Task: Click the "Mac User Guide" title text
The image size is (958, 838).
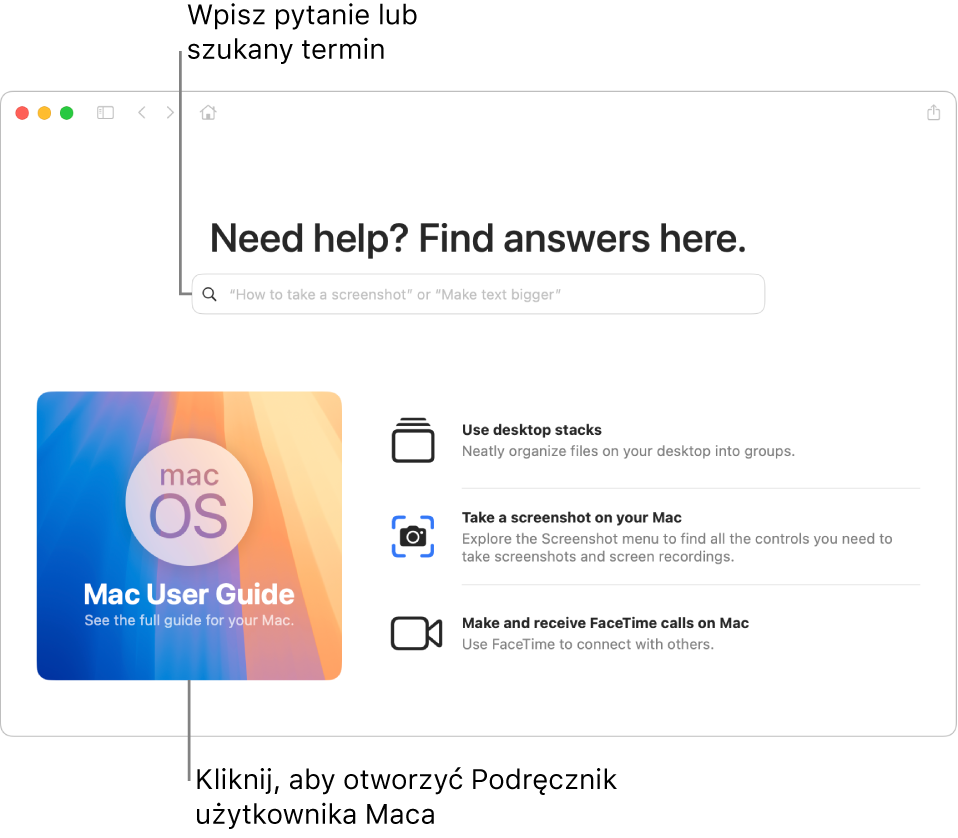Action: pos(189,595)
